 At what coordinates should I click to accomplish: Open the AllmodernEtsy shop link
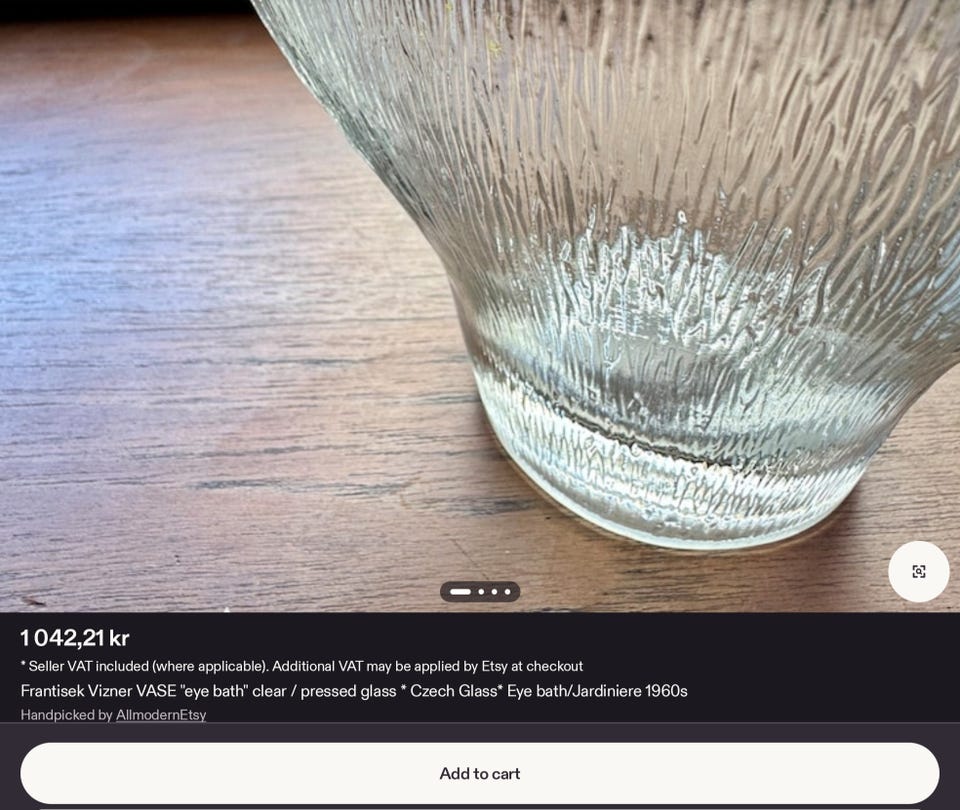click(x=161, y=714)
